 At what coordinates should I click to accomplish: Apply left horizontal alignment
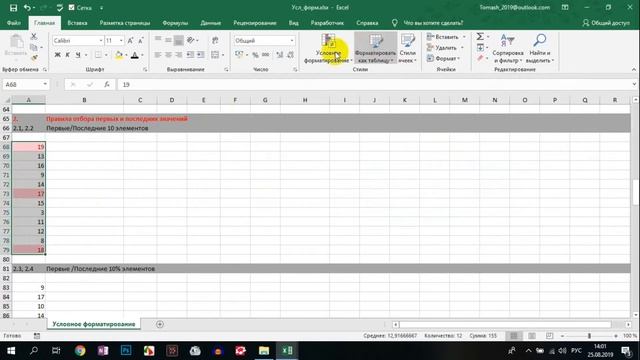pyautogui.click(x=158, y=55)
